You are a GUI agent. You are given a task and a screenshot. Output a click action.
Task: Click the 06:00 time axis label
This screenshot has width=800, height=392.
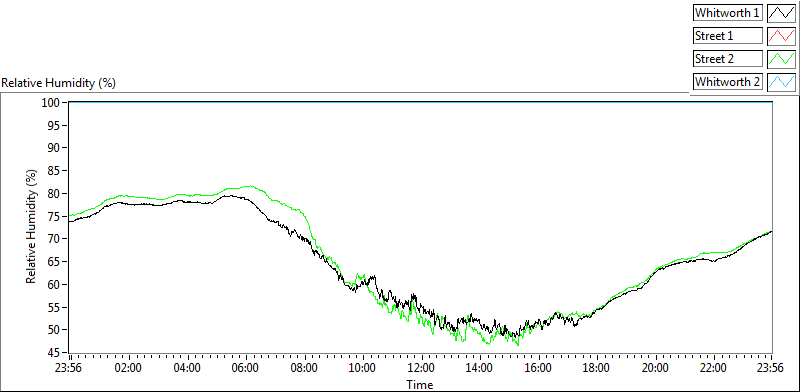tap(245, 368)
